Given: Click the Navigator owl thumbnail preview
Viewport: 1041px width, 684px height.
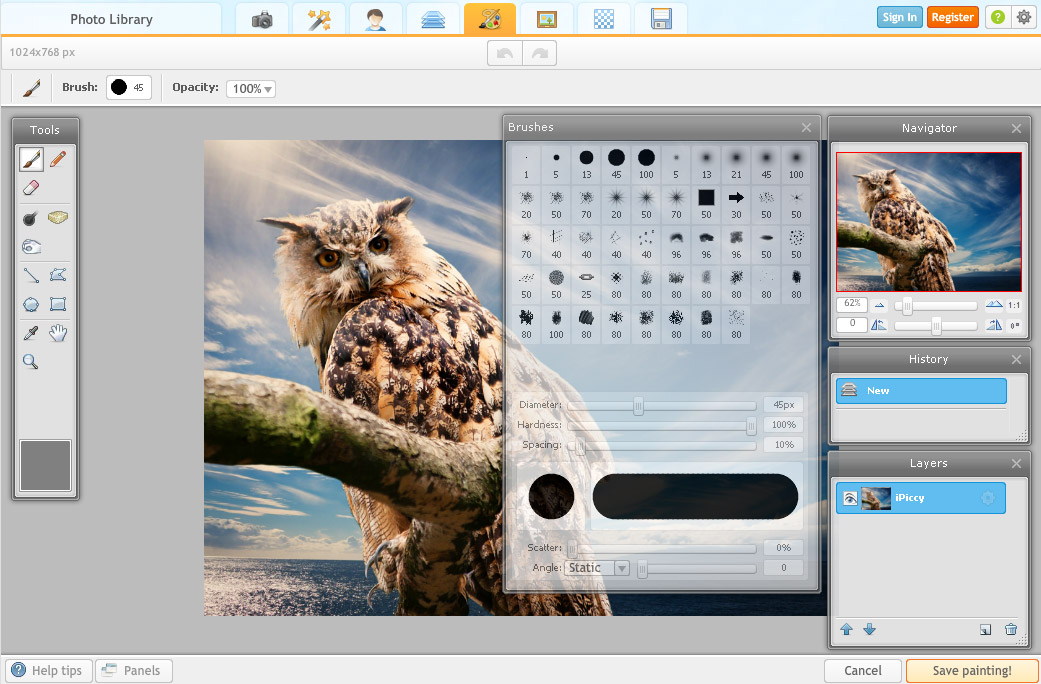Looking at the screenshot, I should tap(929, 222).
